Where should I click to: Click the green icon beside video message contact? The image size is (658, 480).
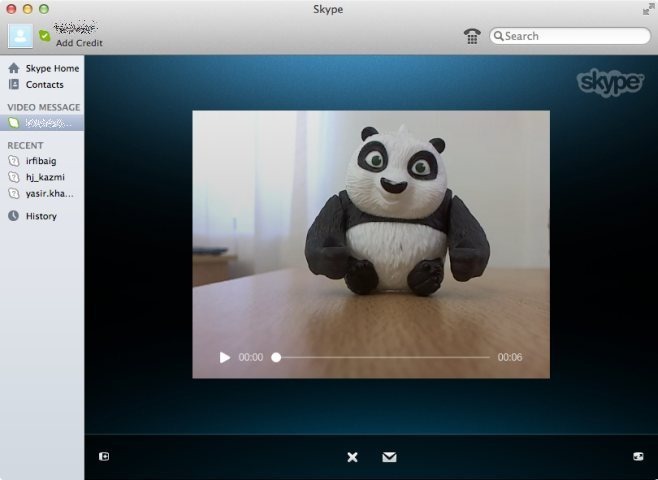click(x=14, y=123)
